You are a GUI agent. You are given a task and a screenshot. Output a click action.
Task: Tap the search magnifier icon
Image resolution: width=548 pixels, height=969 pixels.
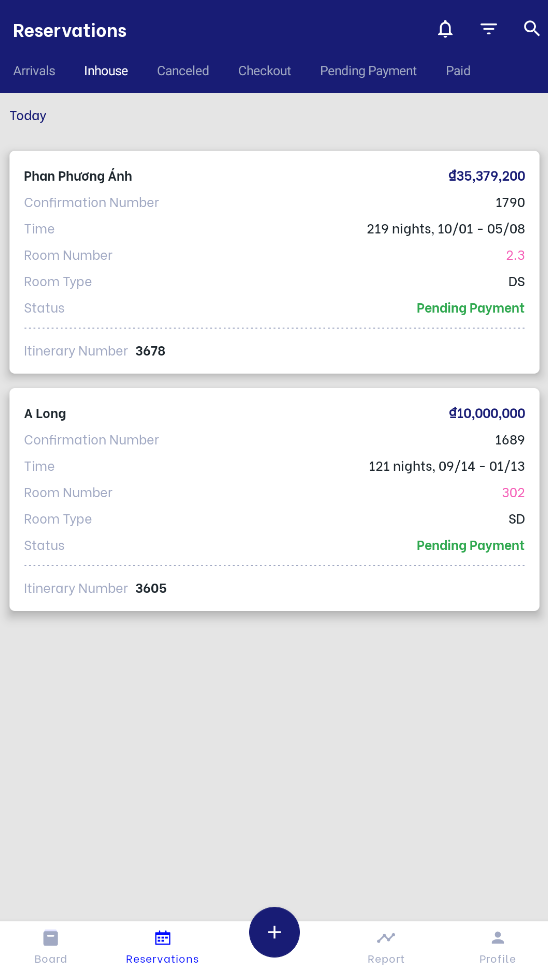(x=531, y=28)
